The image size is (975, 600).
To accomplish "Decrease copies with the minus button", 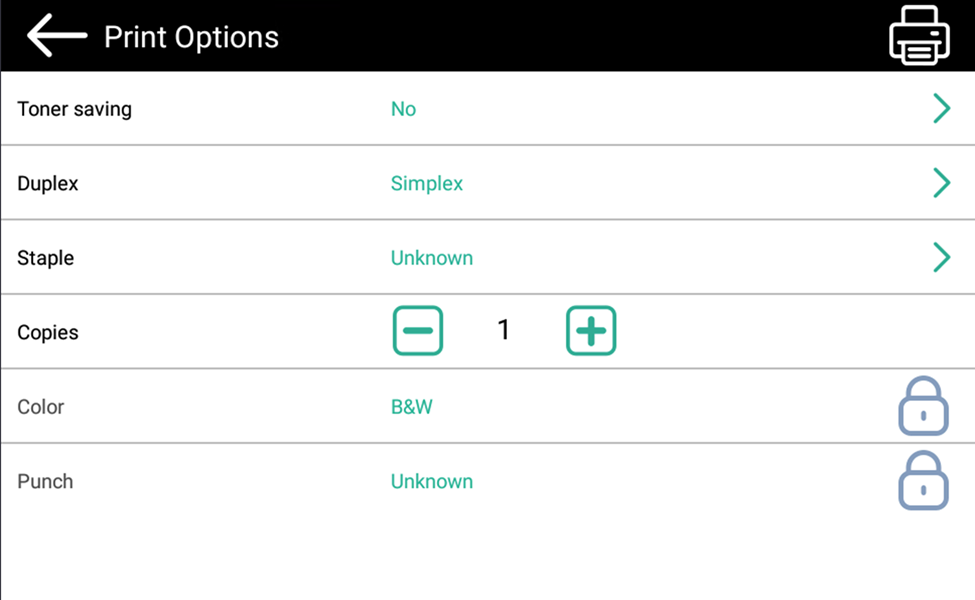I will click(418, 331).
